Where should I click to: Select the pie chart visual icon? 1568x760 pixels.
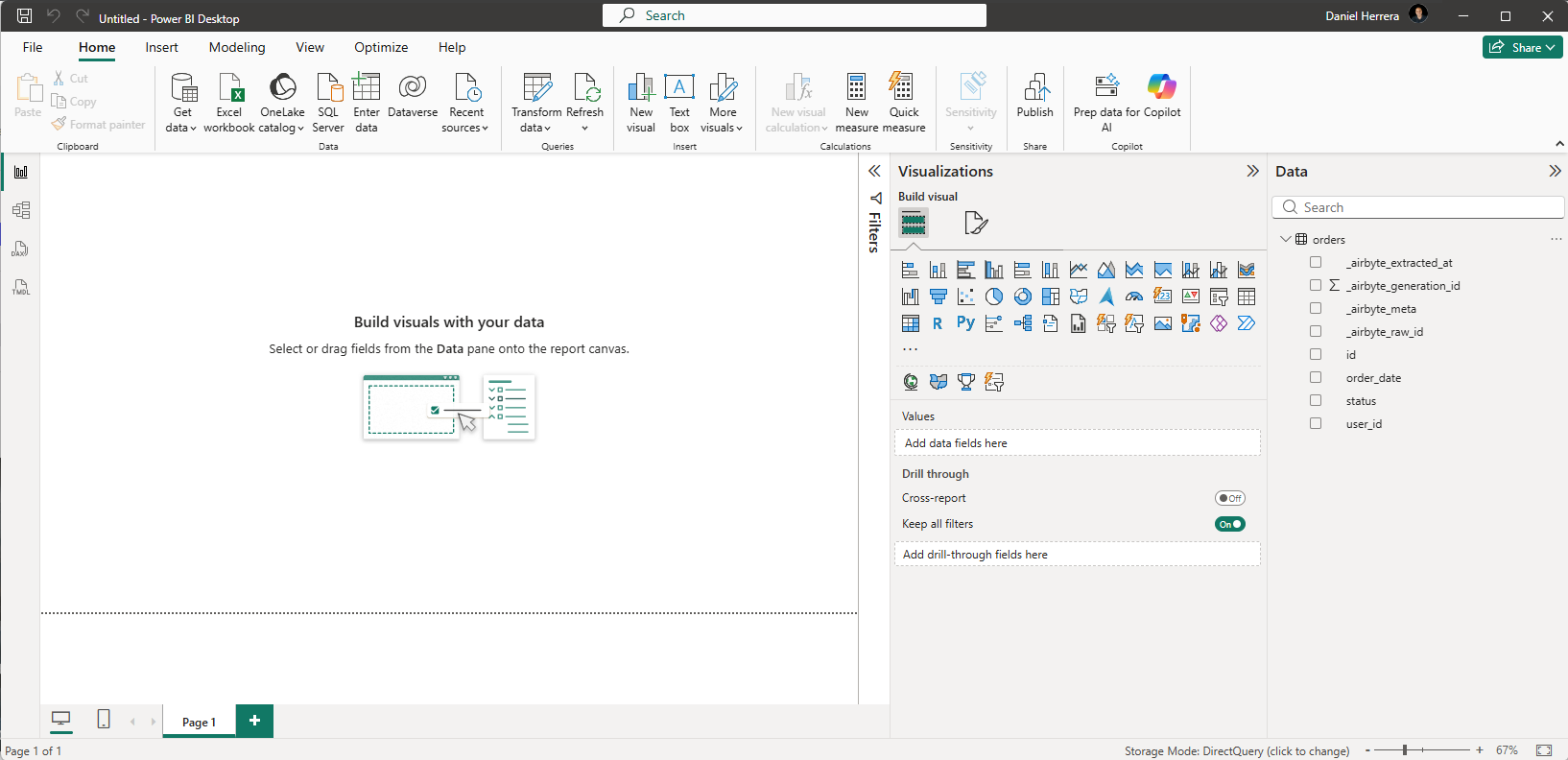(994, 297)
